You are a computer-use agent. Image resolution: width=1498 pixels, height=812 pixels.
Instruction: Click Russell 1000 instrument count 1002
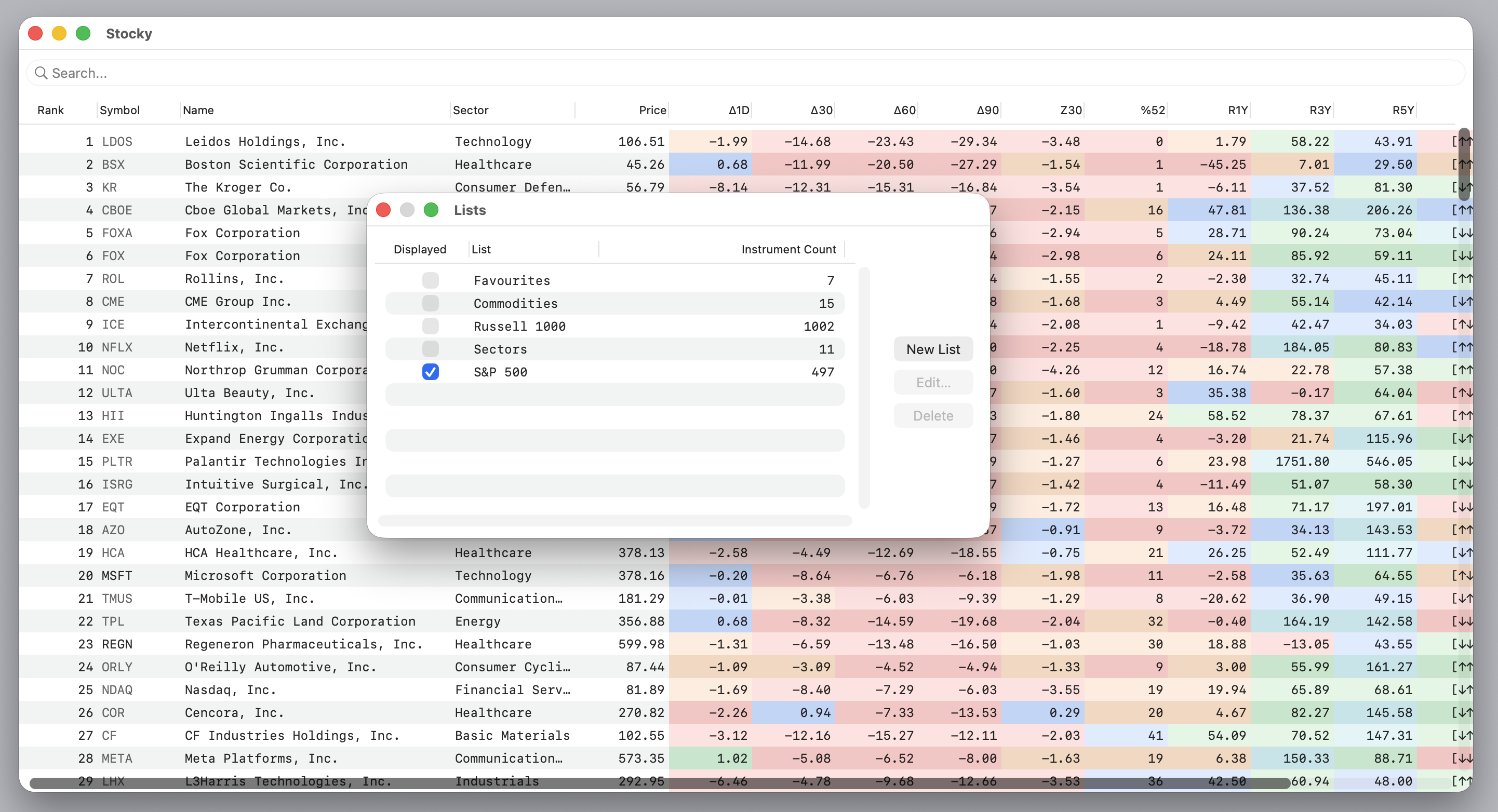pyautogui.click(x=819, y=326)
